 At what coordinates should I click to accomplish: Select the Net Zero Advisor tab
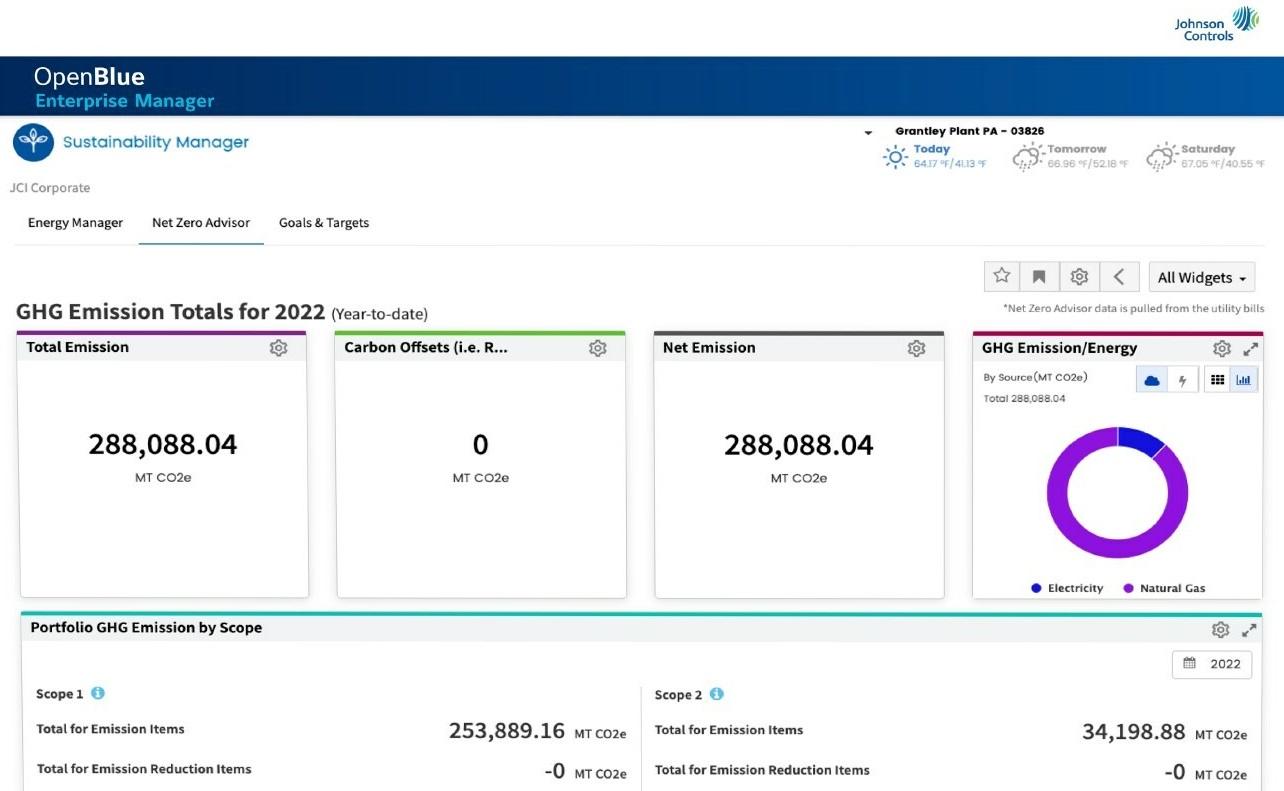pyautogui.click(x=201, y=223)
